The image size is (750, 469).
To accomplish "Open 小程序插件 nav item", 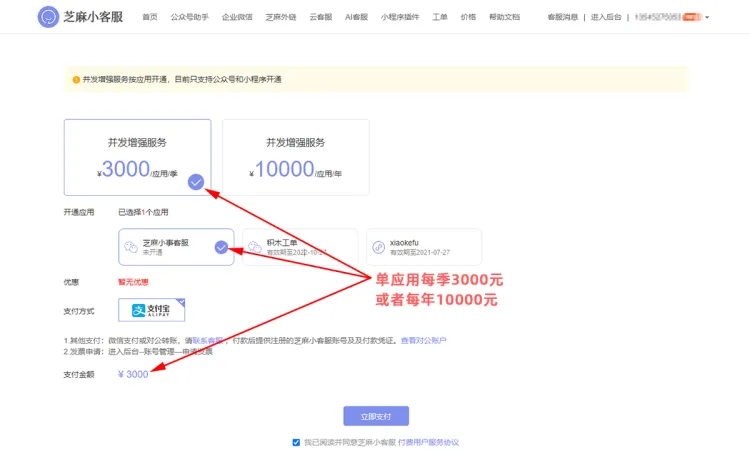I will (400, 17).
